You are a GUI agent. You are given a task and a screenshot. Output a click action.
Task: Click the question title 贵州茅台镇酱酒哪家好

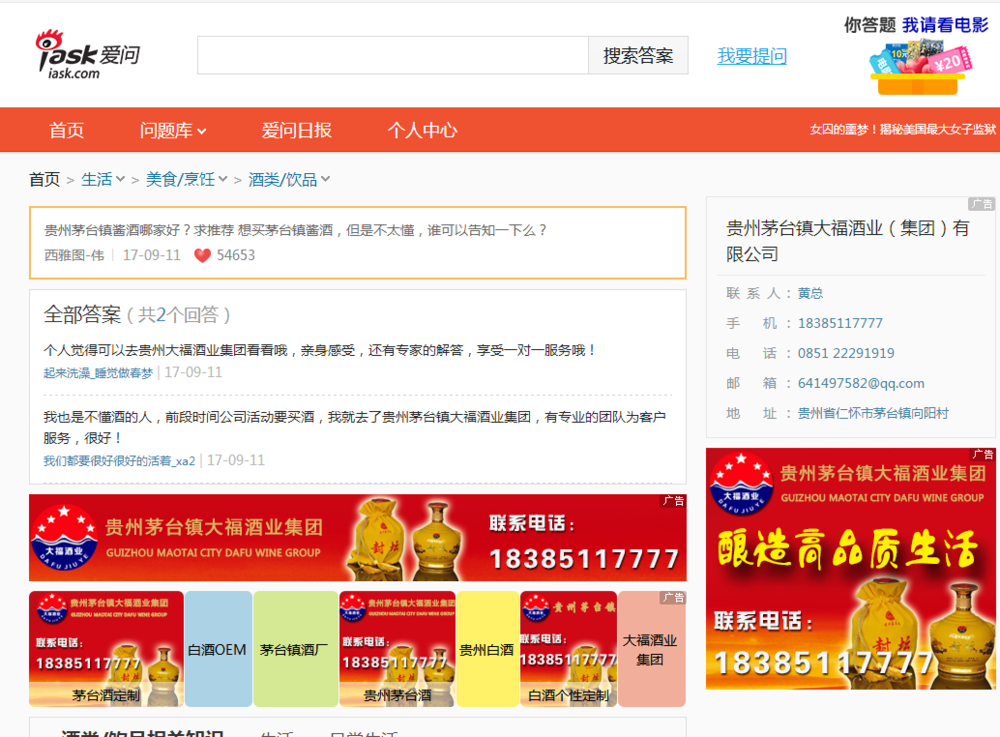[295, 230]
